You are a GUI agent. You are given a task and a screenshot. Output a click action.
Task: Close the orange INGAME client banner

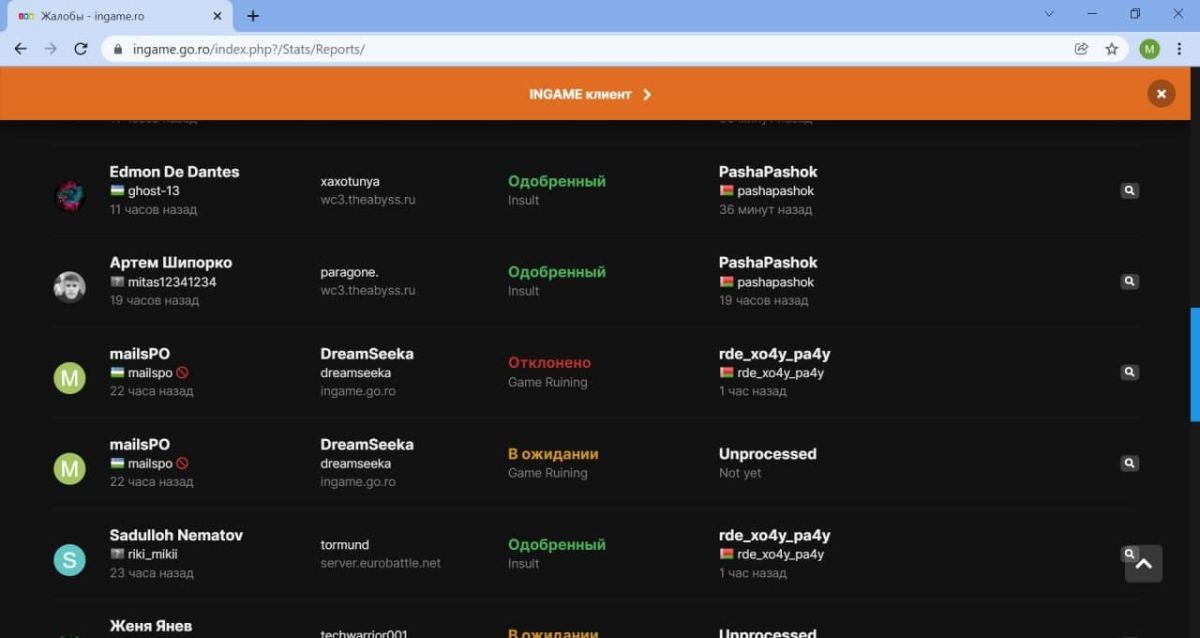coord(1160,93)
